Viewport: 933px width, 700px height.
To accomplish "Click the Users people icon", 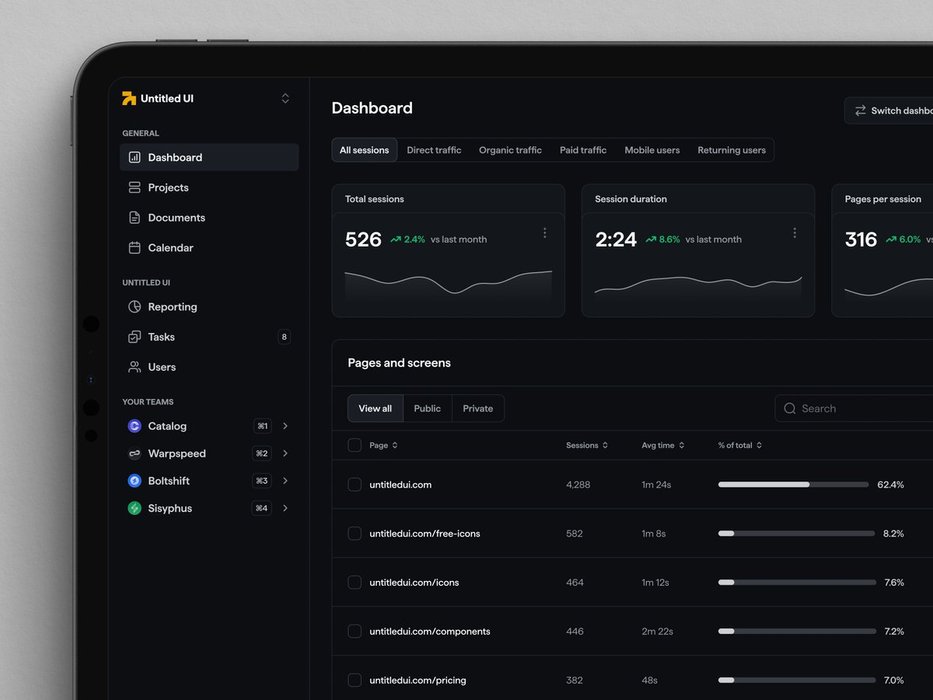I will click(135, 367).
